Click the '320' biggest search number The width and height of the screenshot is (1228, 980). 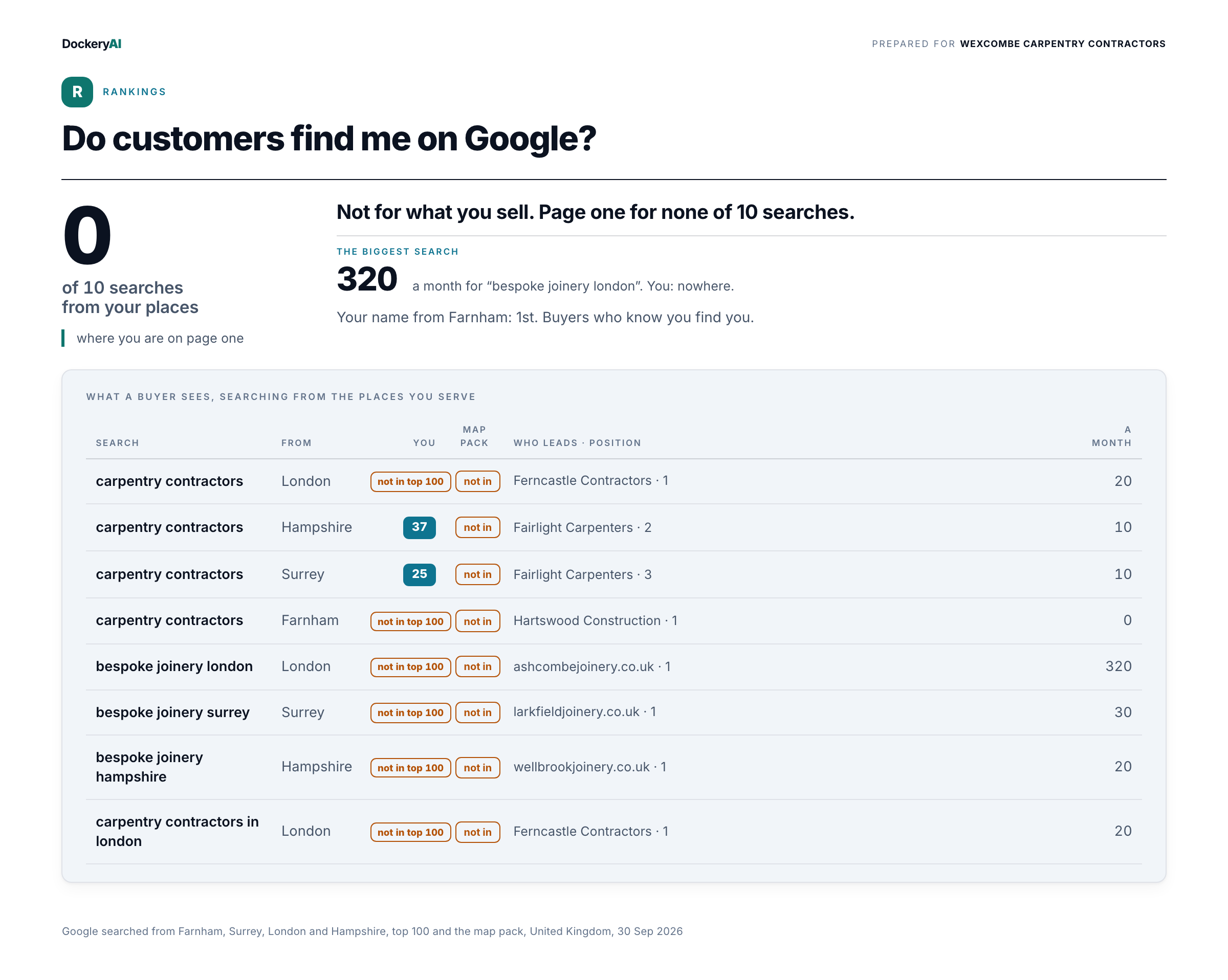pos(367,279)
